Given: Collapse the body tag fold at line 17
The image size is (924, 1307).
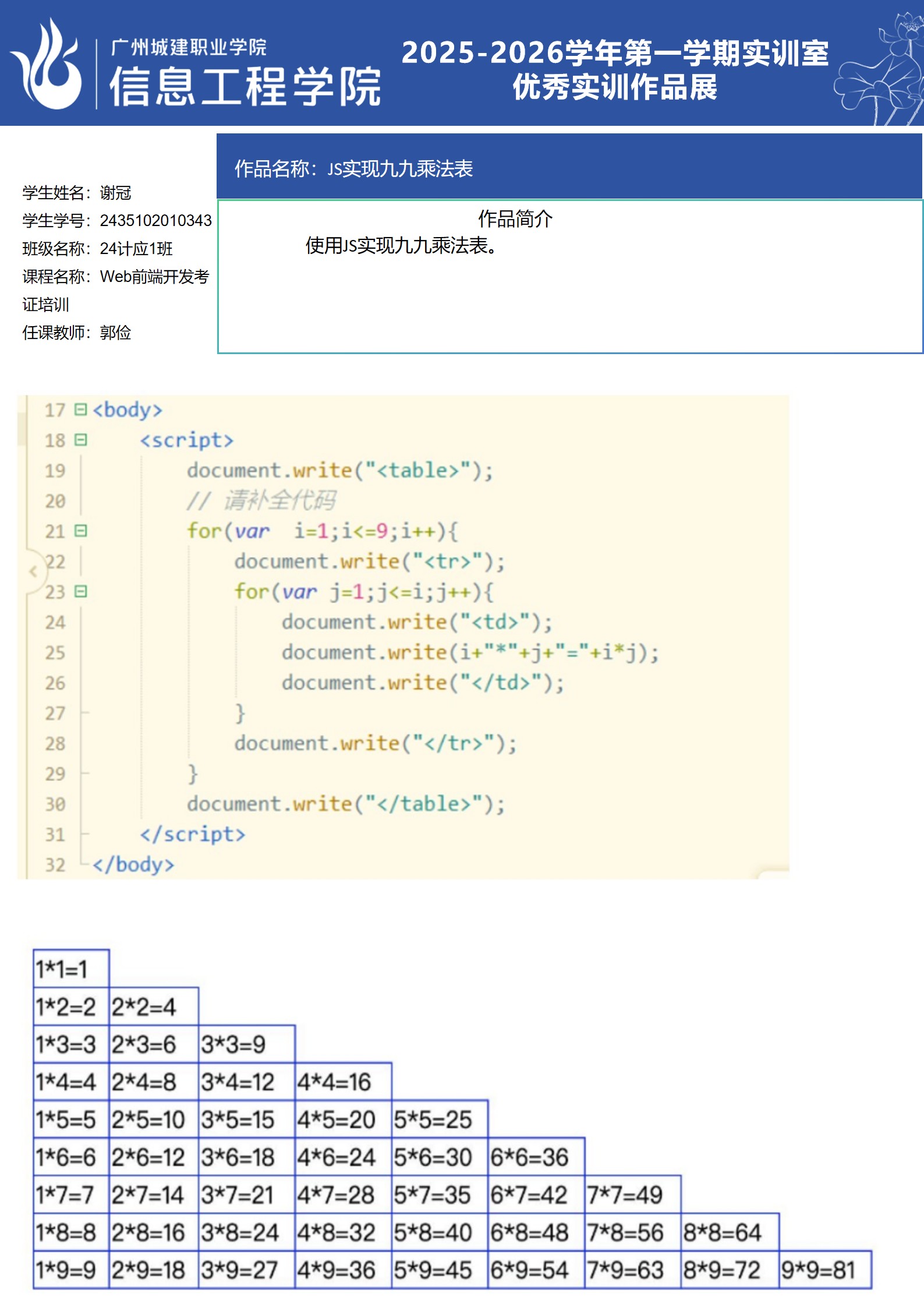Looking at the screenshot, I should pyautogui.click(x=81, y=409).
